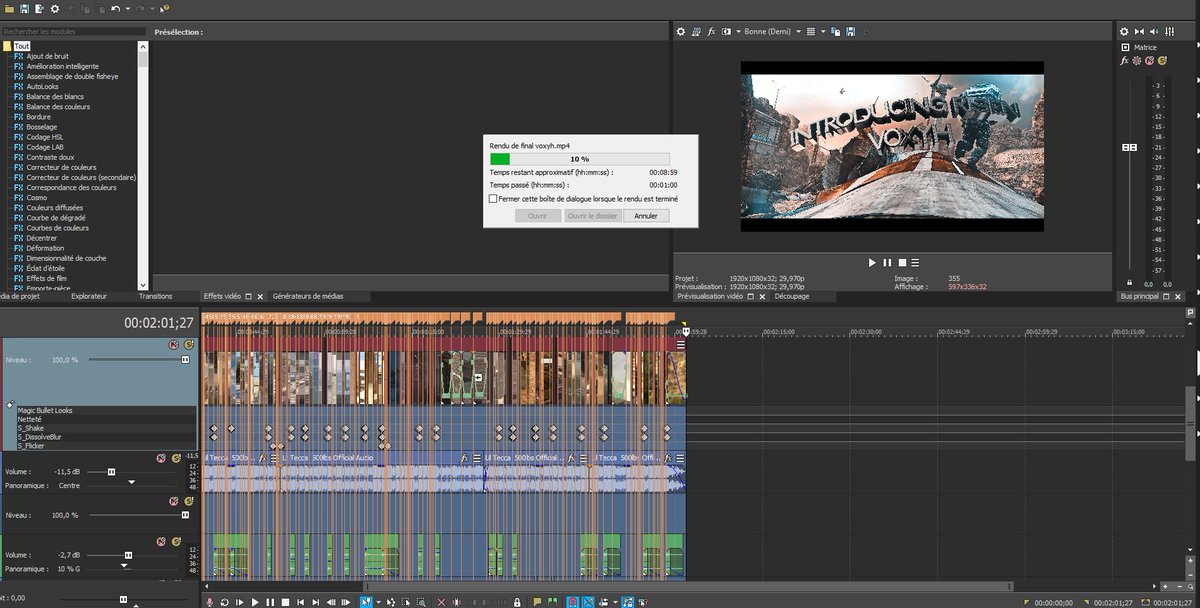1200x608 pixels.
Task: Open mixer faders icon in master bus
Action: pos(1169,31)
